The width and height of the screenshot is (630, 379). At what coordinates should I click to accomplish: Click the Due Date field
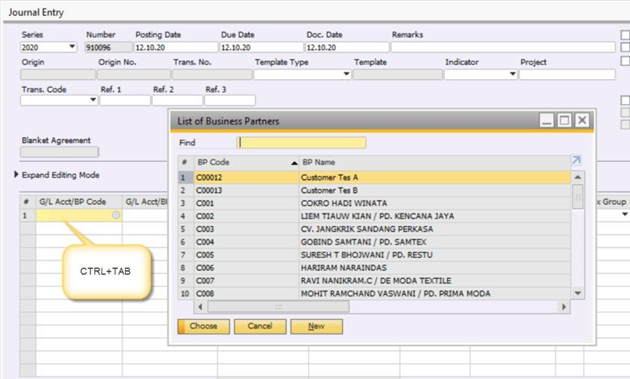pyautogui.click(x=262, y=47)
